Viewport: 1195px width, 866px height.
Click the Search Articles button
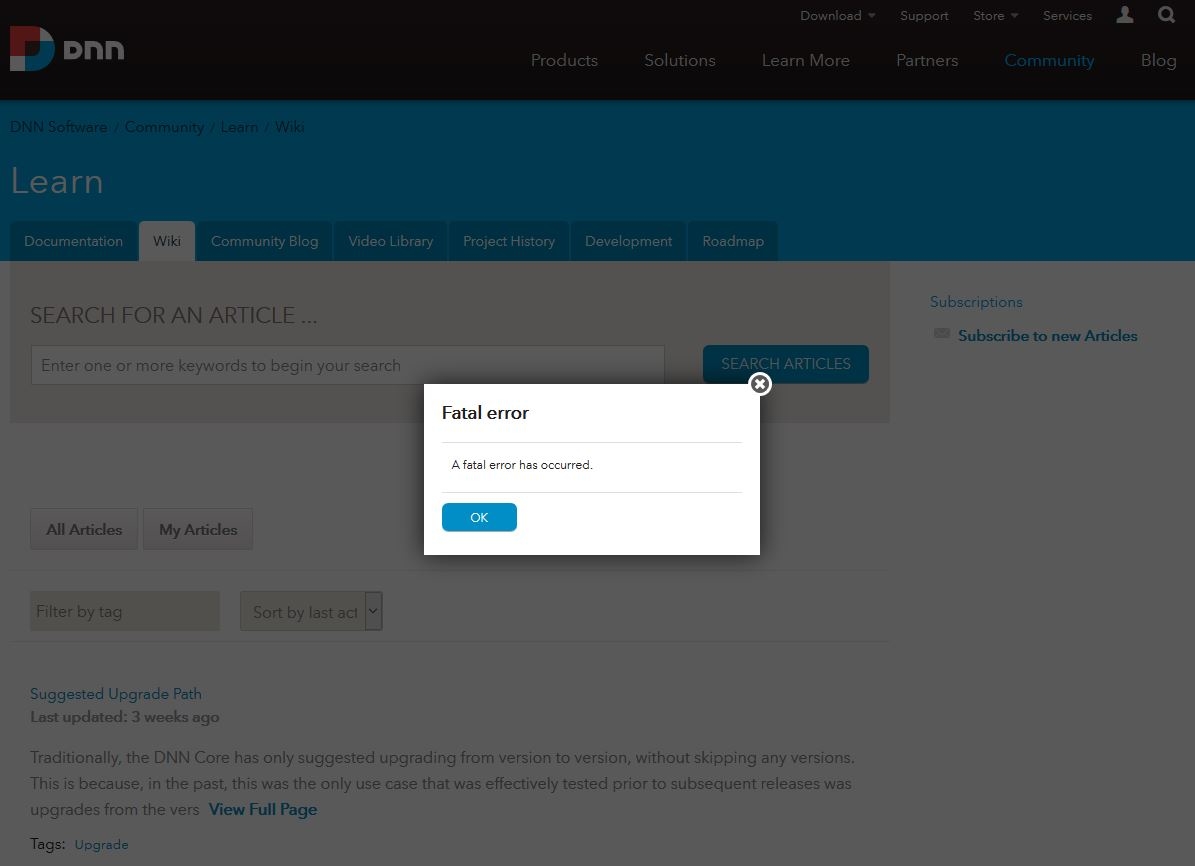786,364
